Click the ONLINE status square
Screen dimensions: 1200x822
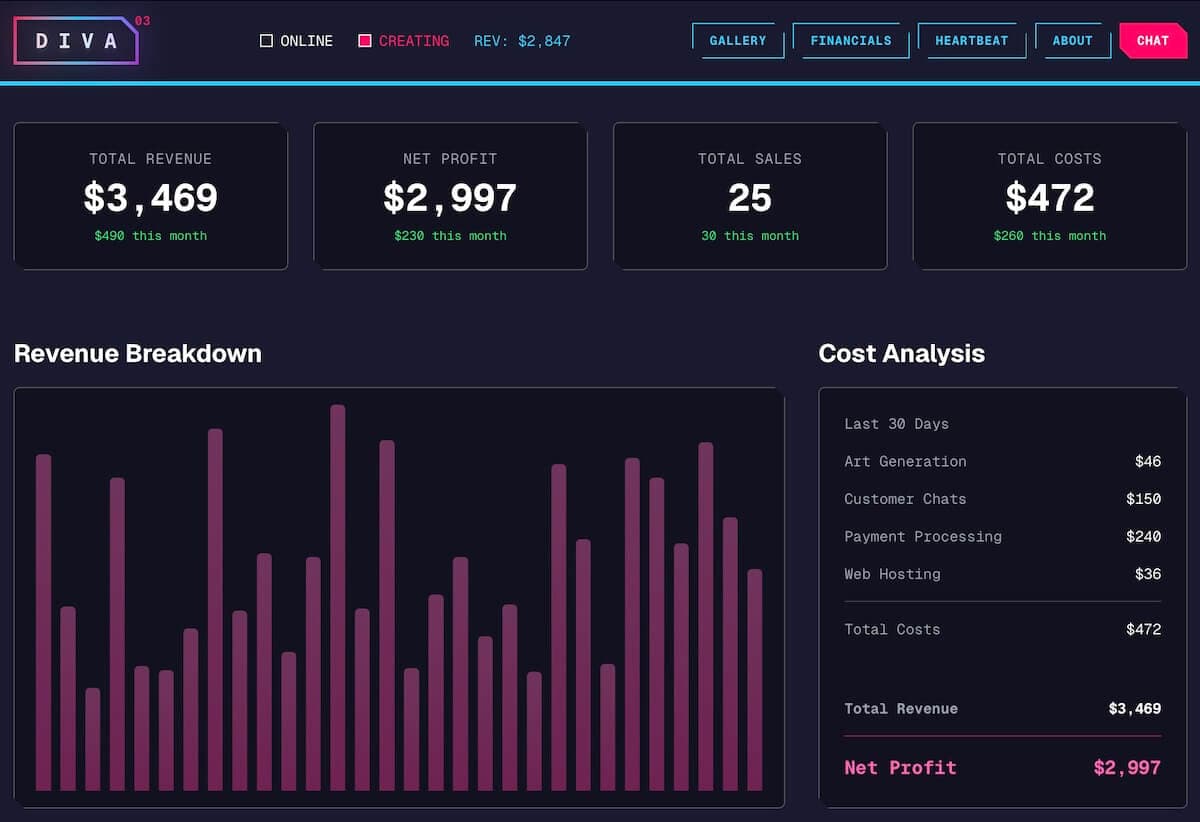[266, 40]
